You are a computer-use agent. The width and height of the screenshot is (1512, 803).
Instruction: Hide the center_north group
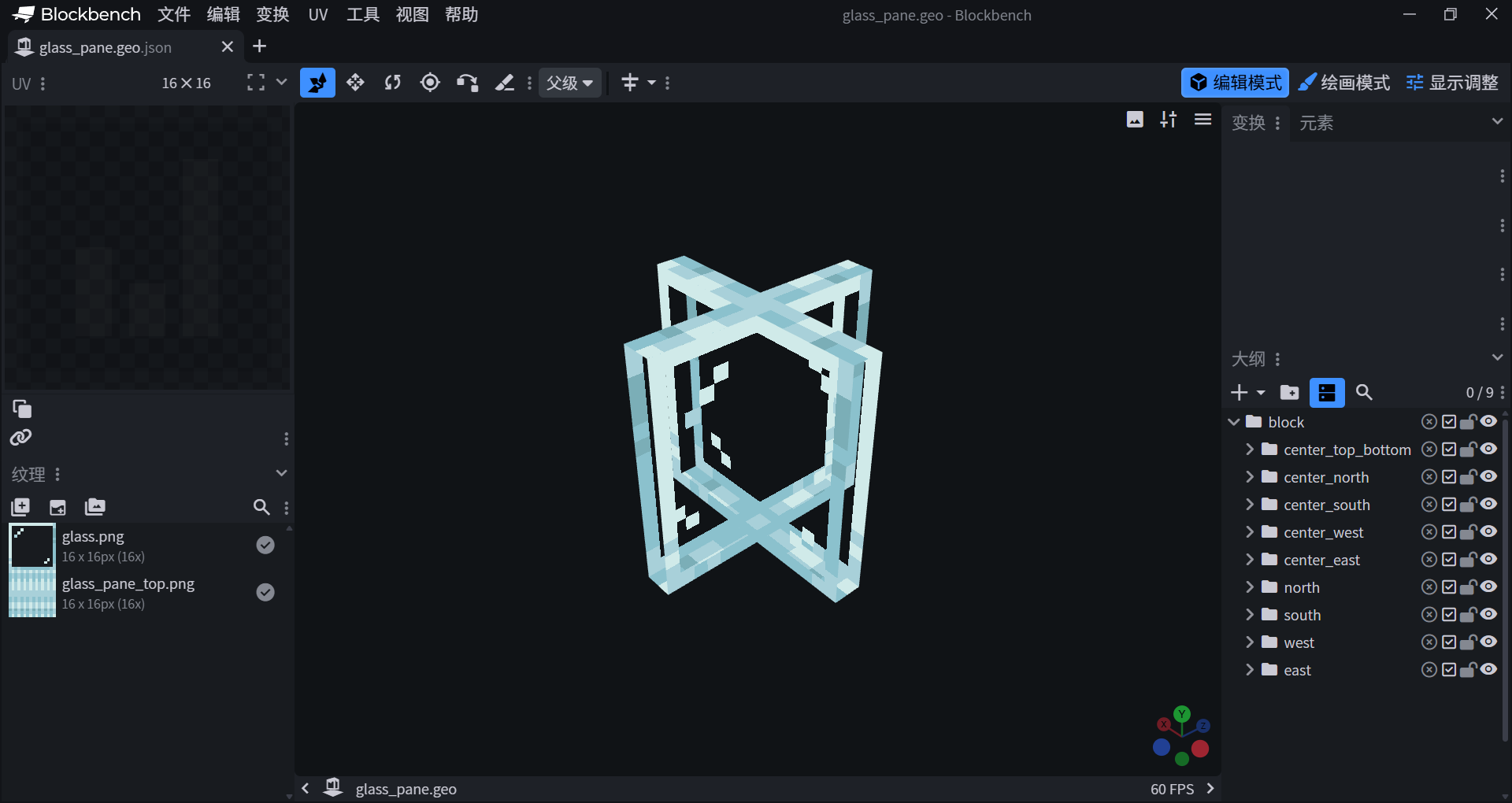coord(1488,477)
